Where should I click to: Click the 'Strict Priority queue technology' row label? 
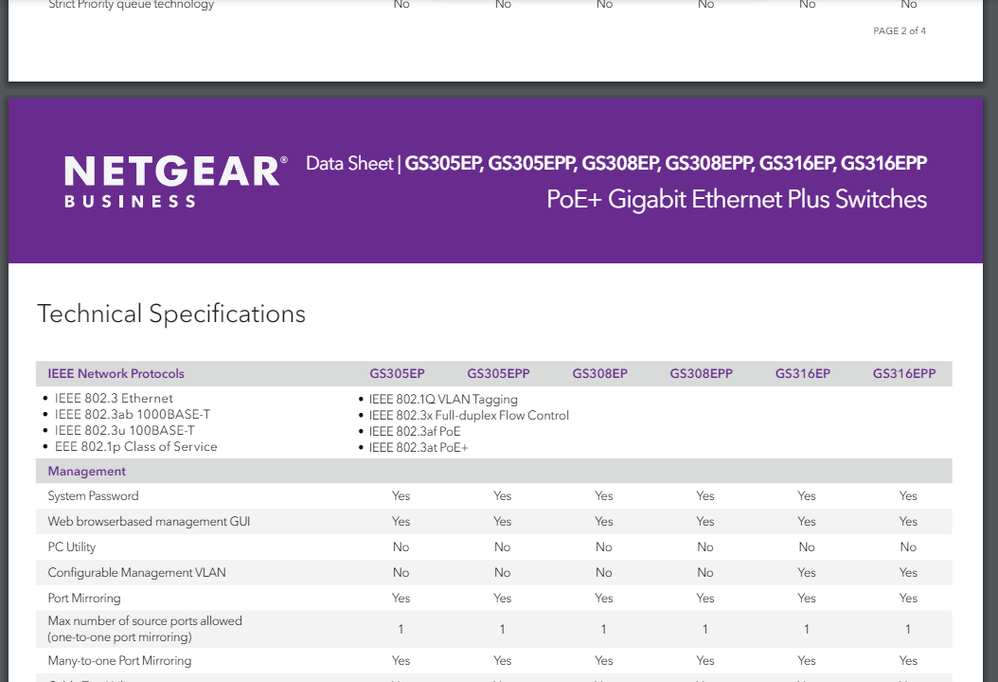tap(131, 5)
